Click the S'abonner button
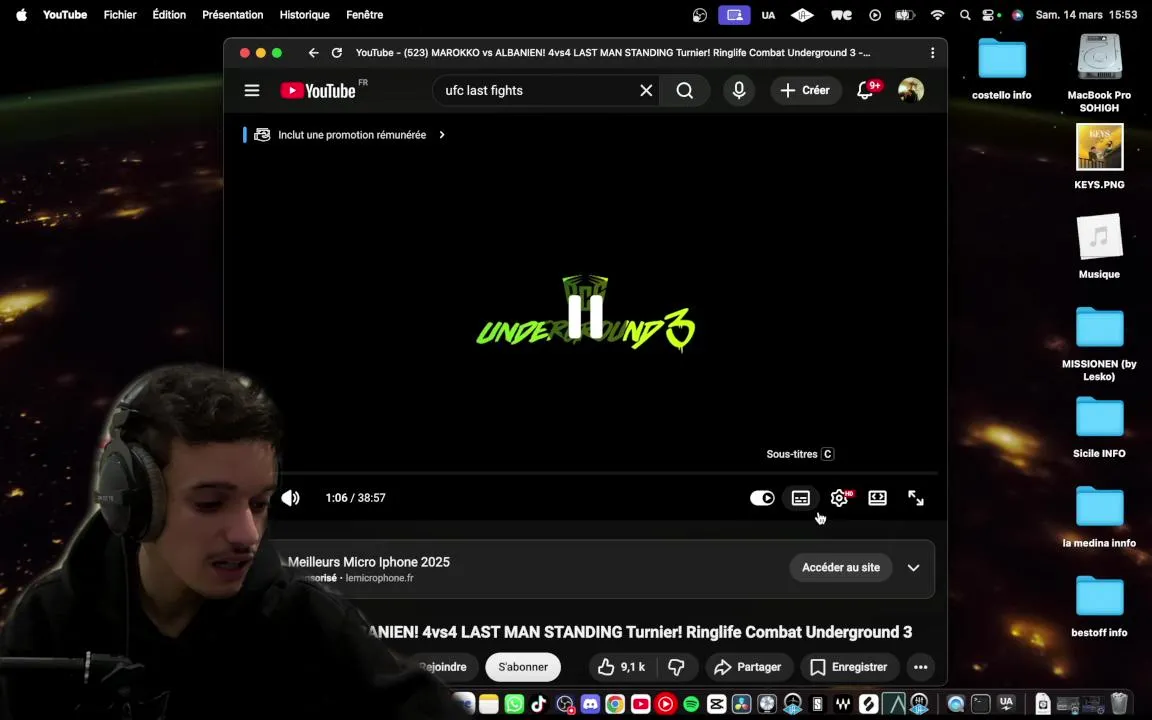 tap(523, 667)
